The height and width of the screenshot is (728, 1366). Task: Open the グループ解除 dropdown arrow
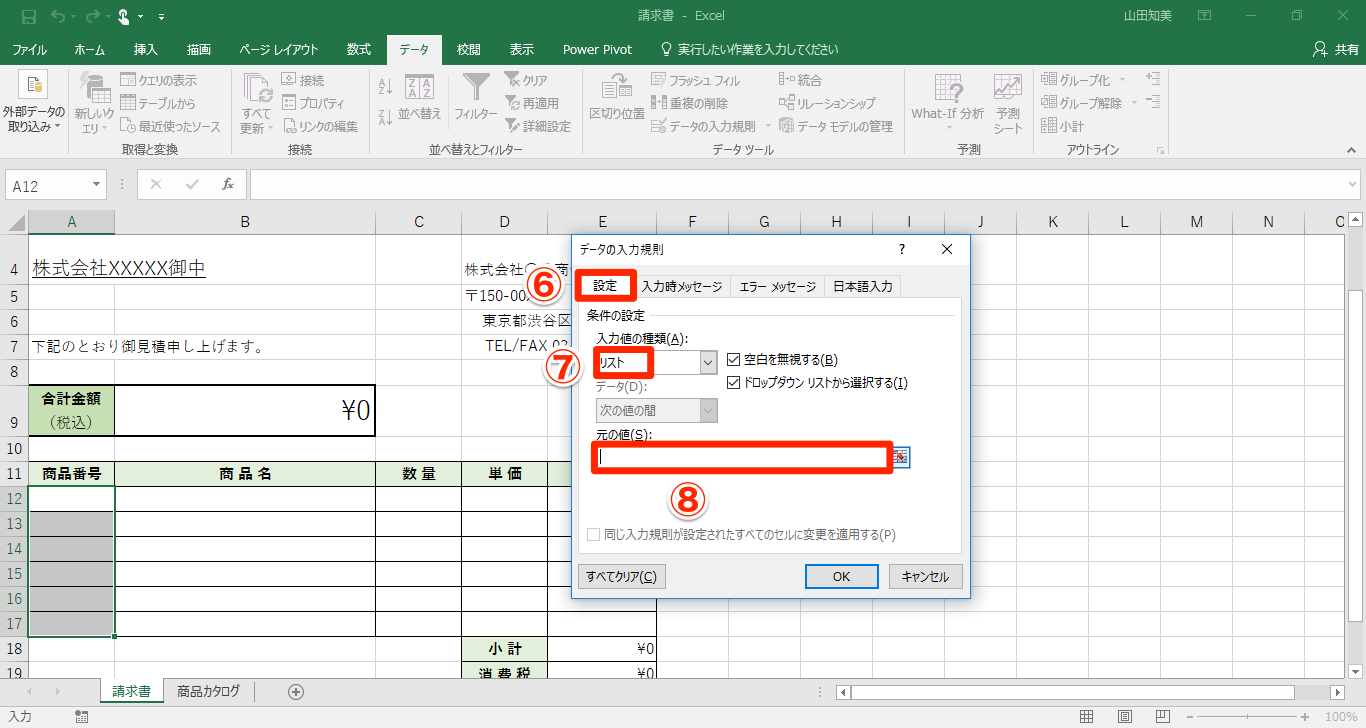(x=1134, y=103)
